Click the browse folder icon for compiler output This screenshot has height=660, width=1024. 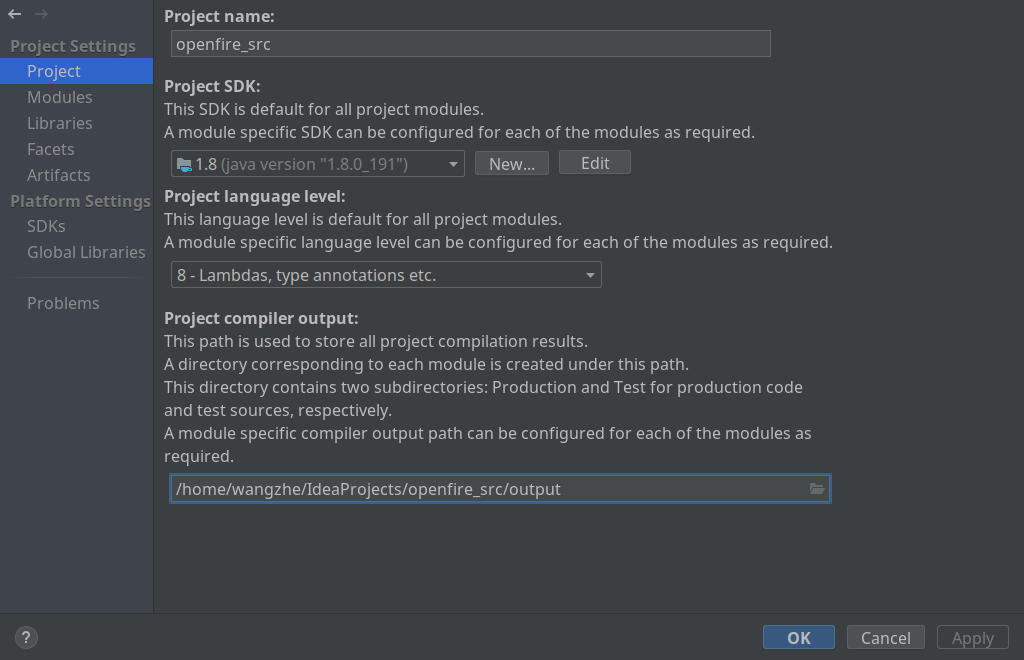pos(817,489)
